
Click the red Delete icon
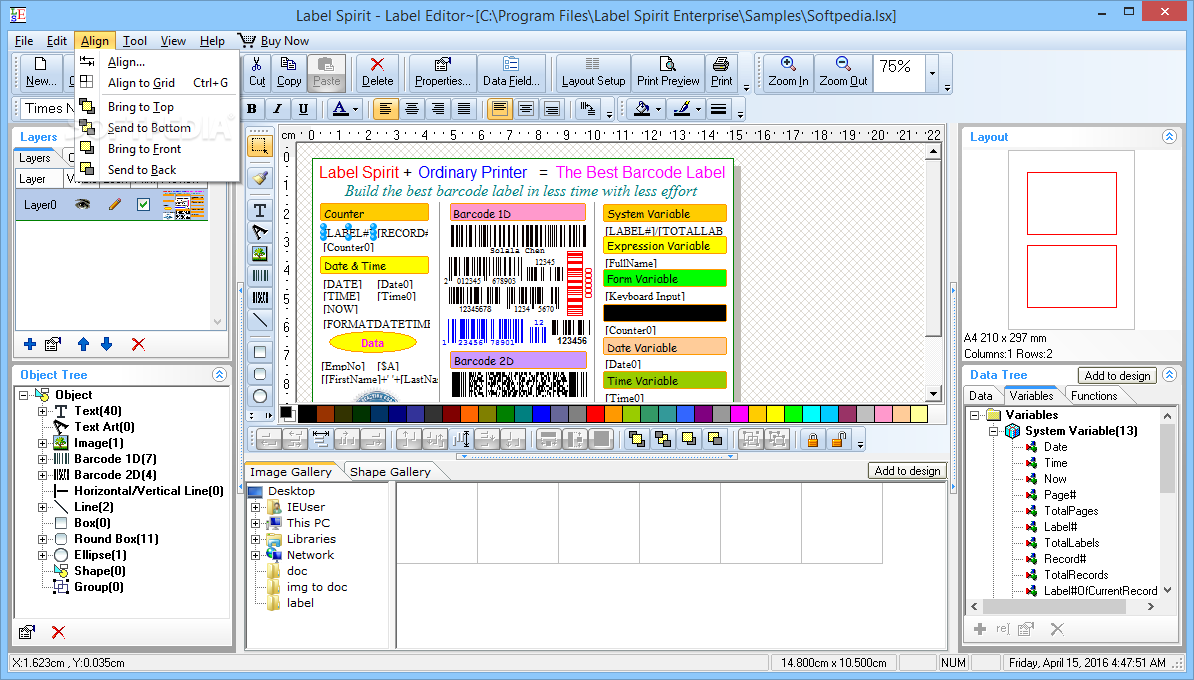point(377,72)
